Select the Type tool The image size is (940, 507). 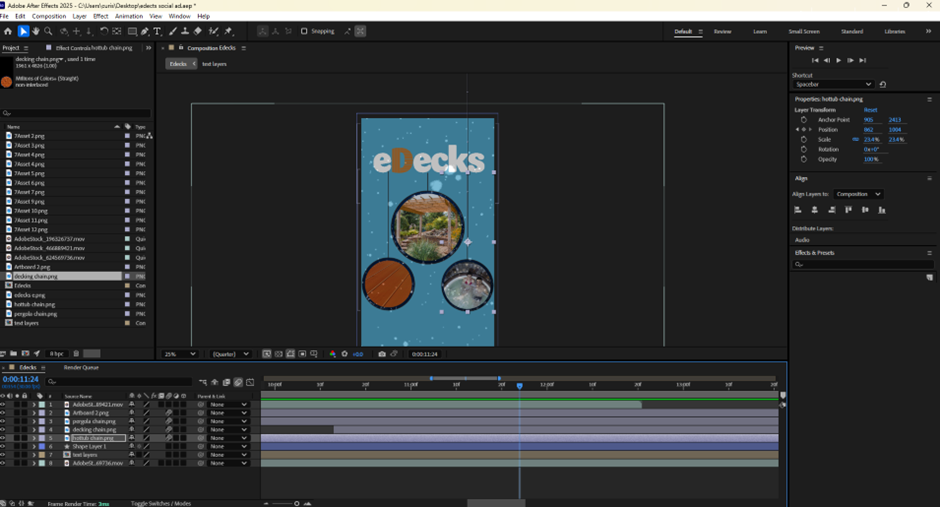pos(157,32)
